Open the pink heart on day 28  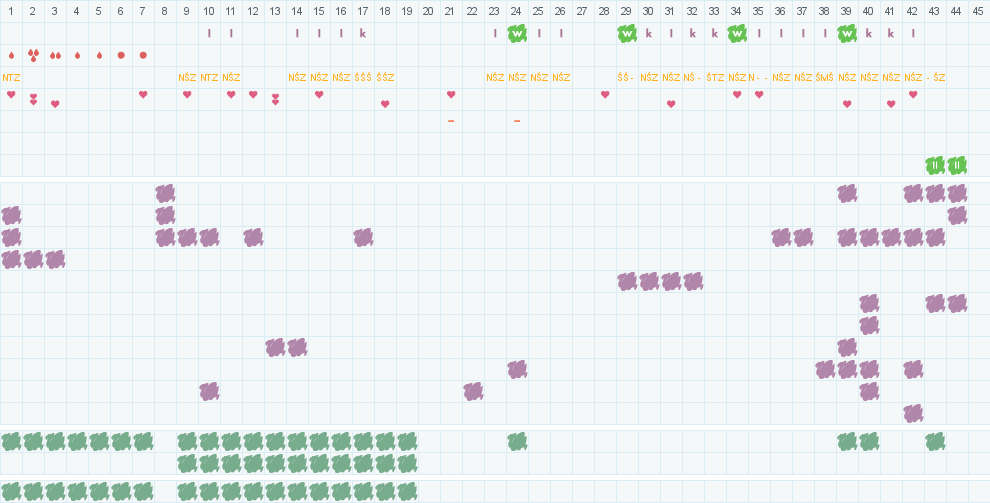[x=605, y=95]
